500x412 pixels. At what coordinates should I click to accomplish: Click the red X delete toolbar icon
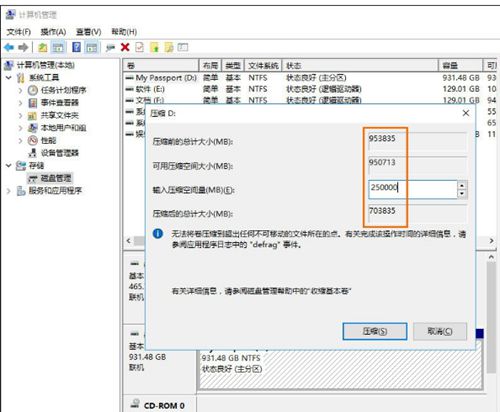(x=125, y=47)
